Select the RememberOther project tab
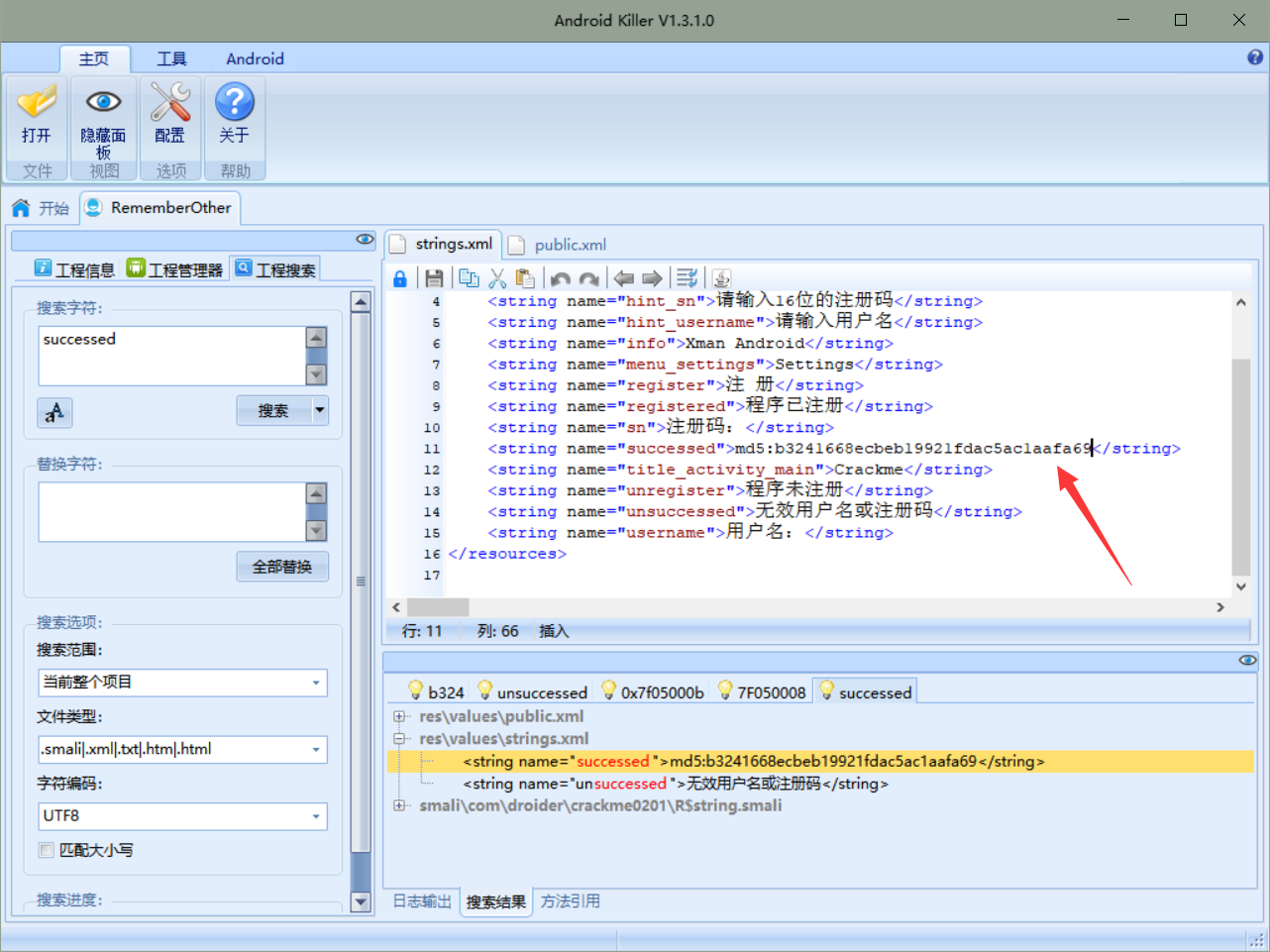This screenshot has height=952, width=1270. (159, 207)
